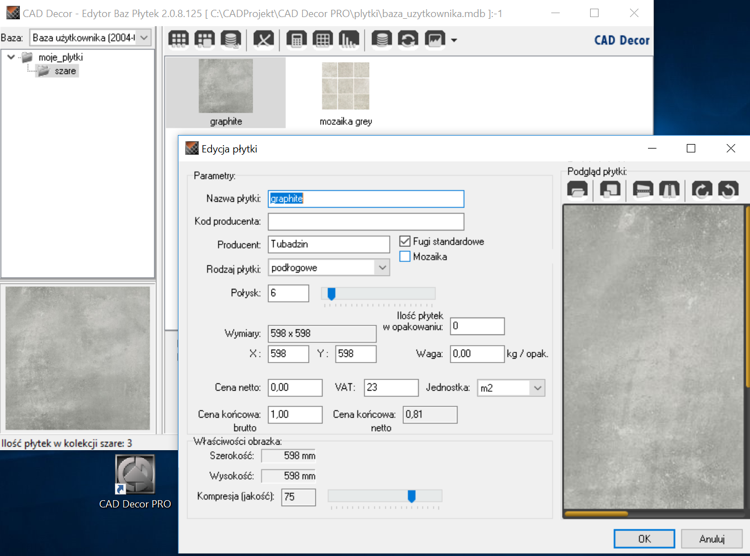Select the szare collection in tree
The height and width of the screenshot is (556, 750).
(x=65, y=71)
